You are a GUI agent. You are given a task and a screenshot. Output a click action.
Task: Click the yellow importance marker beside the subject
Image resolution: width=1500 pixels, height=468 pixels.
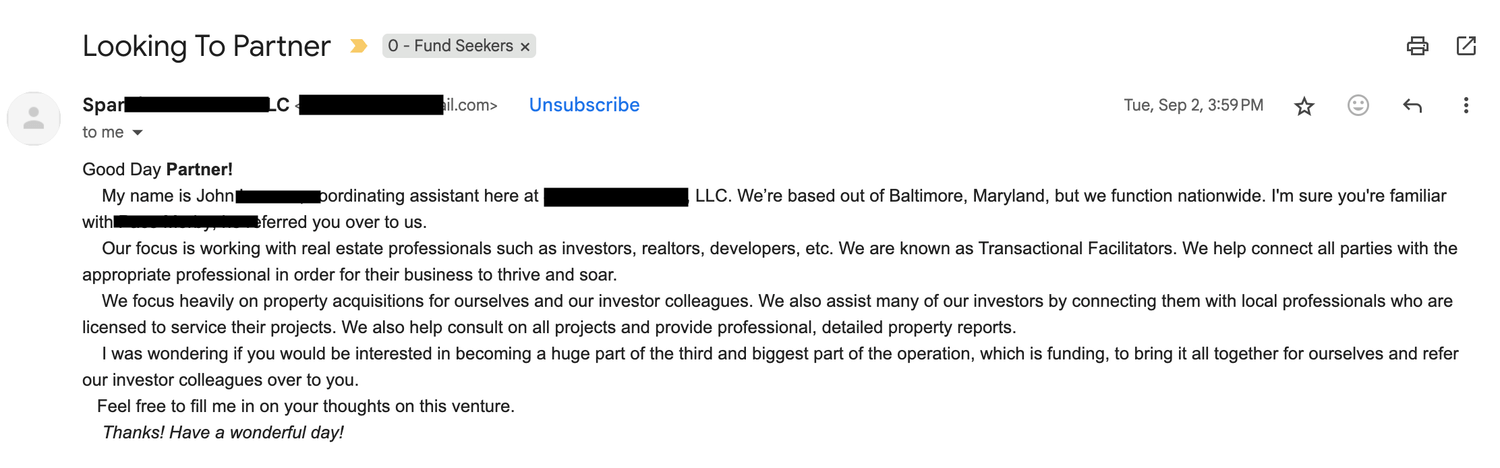[x=358, y=46]
